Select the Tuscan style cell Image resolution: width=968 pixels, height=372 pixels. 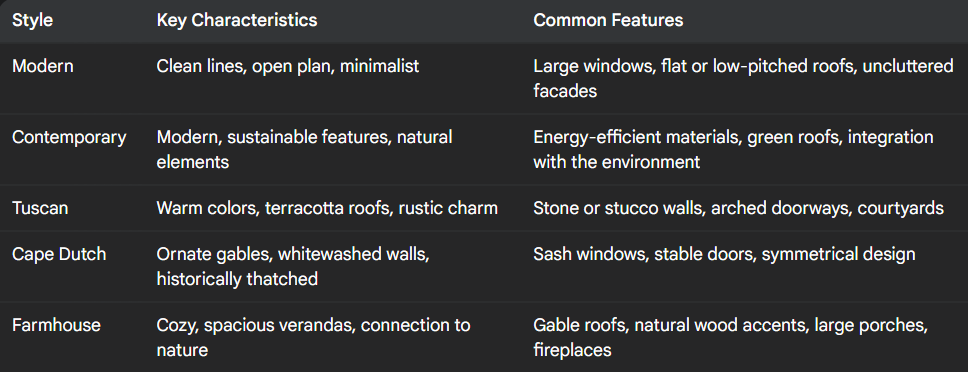pyautogui.click(x=40, y=208)
